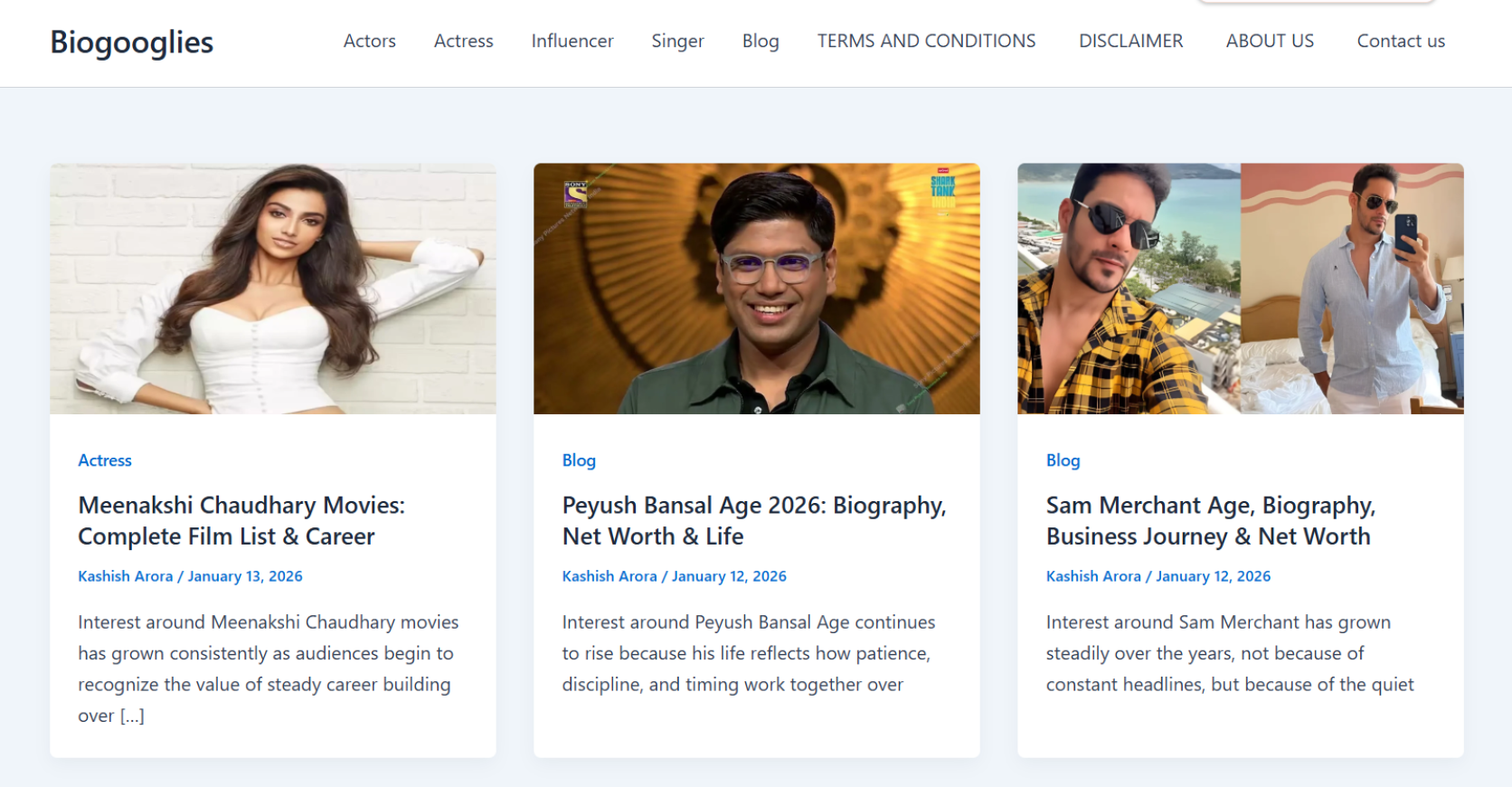Viewport: 1512px width, 787px height.
Task: Click Actress category above Meenakshi Chaudhary title
Action: pyautogui.click(x=105, y=460)
